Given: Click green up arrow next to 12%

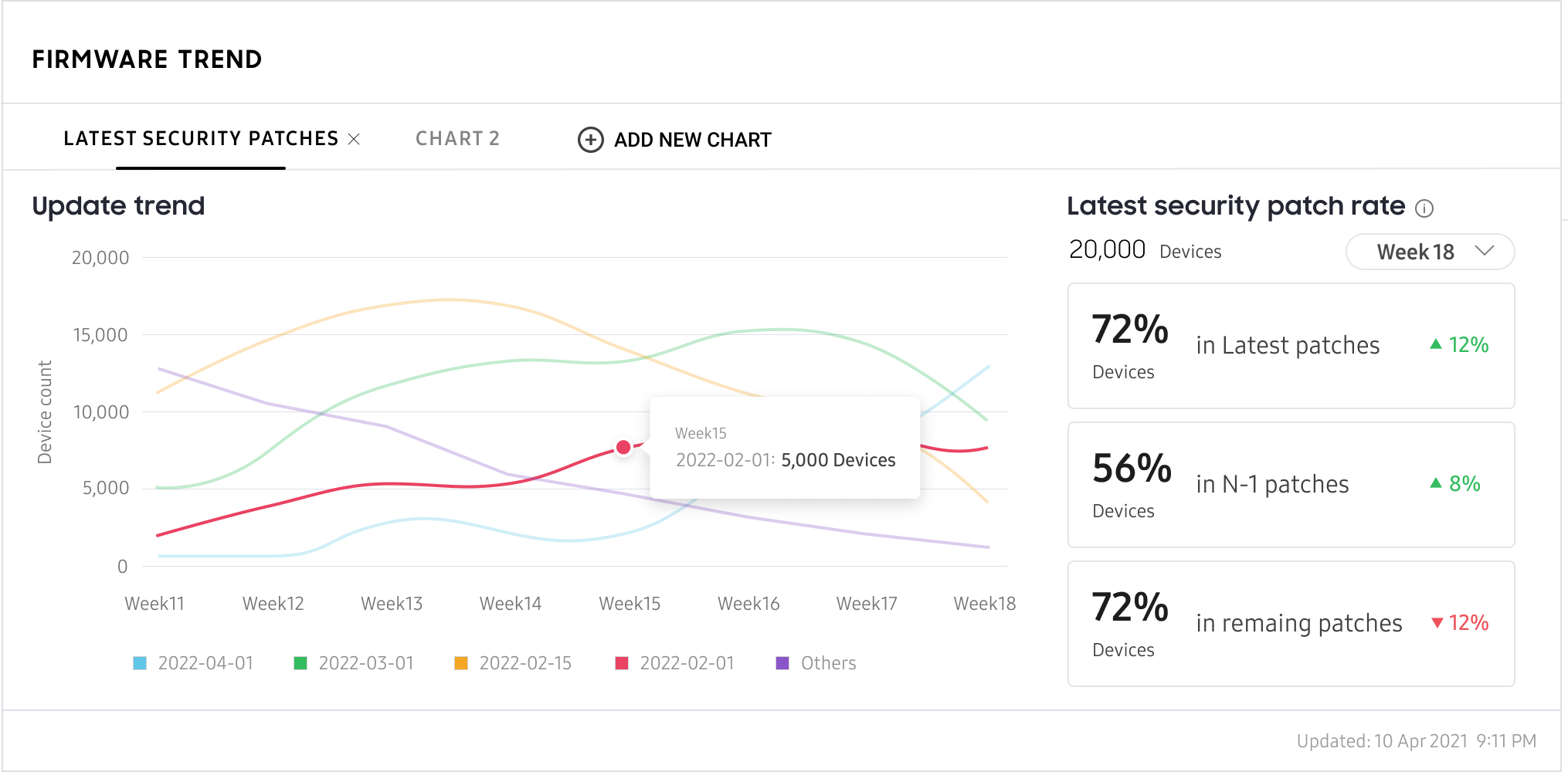Looking at the screenshot, I should tap(1436, 344).
